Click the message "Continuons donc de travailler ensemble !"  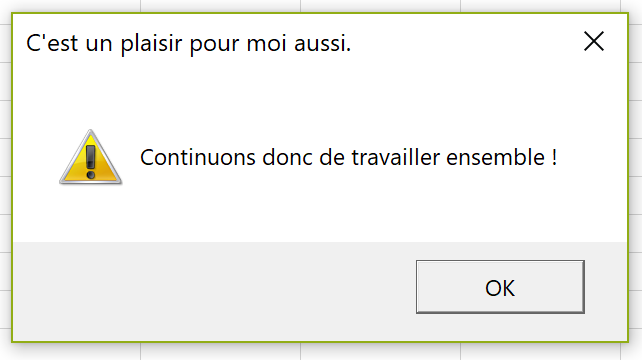pyautogui.click(x=348, y=157)
